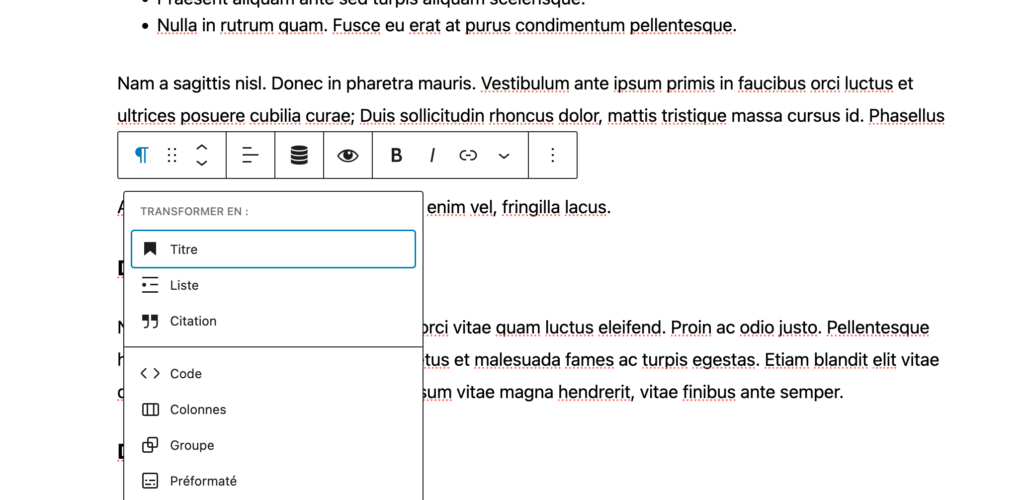The height and width of the screenshot is (500, 1024).
Task: Open the three-dot block options menu
Action: coord(553,155)
